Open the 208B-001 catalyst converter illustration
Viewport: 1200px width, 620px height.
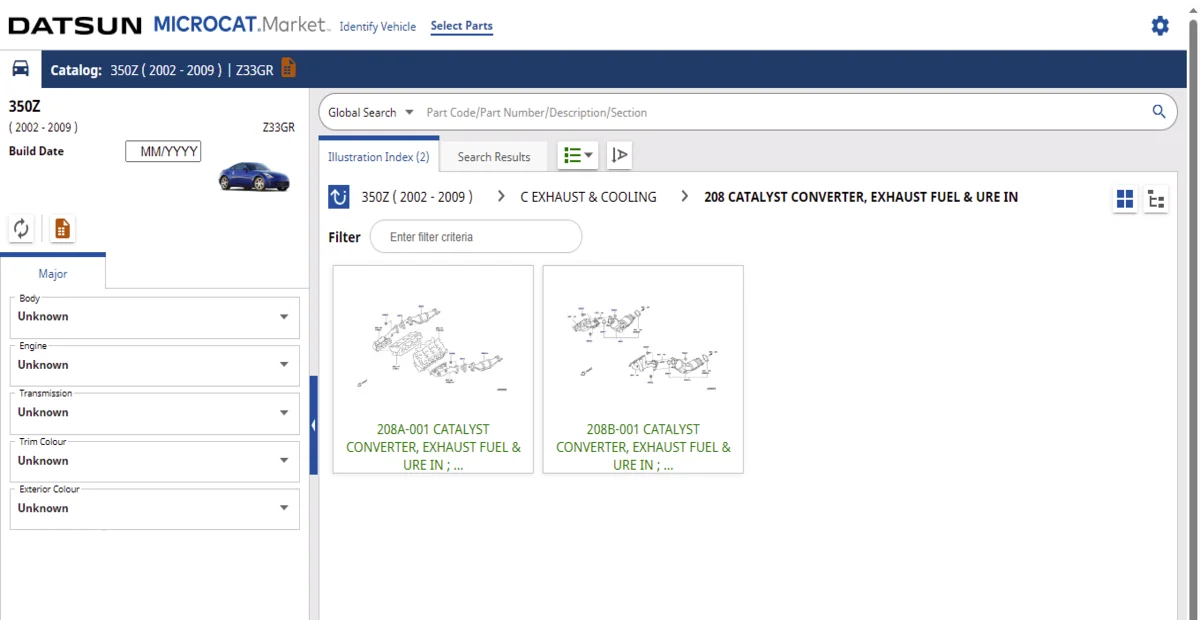(x=643, y=369)
